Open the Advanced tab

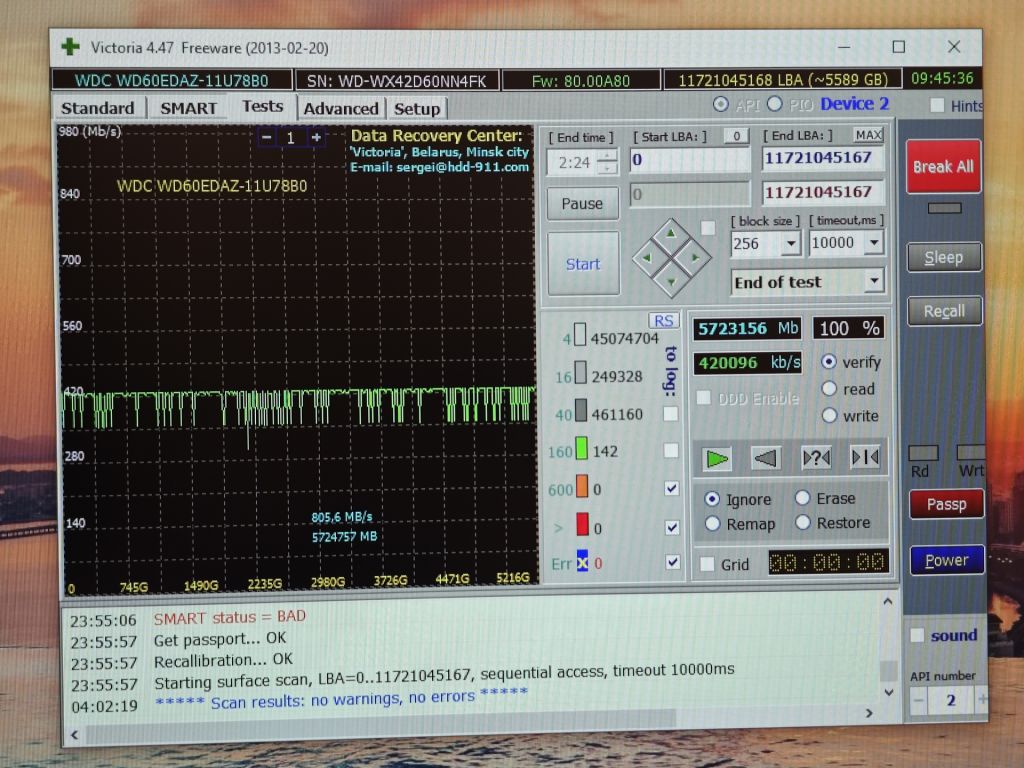[341, 108]
